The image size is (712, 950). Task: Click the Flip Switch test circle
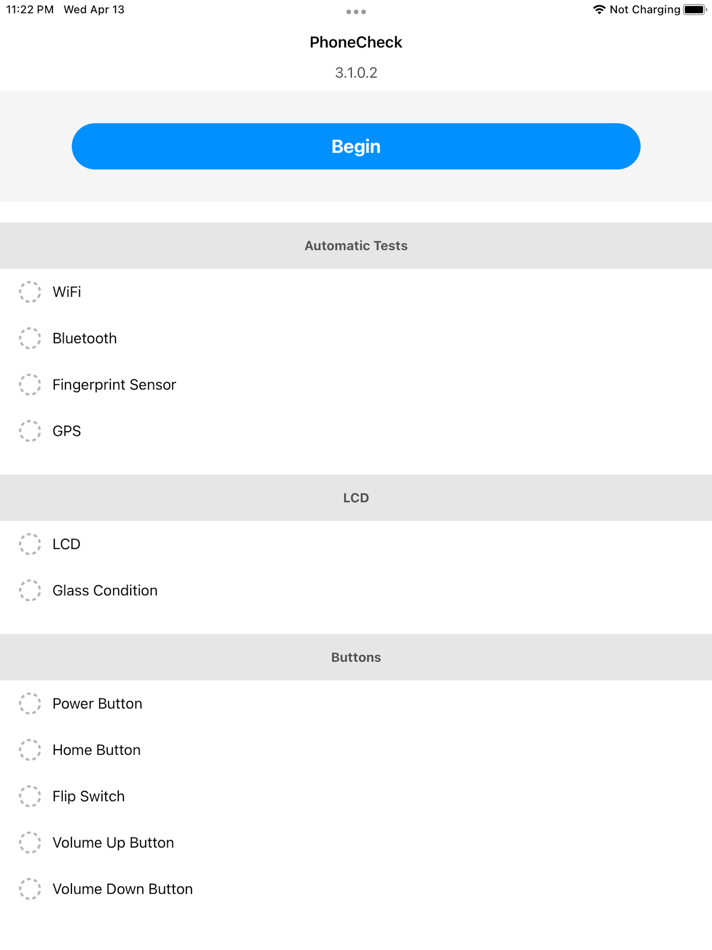pos(29,796)
